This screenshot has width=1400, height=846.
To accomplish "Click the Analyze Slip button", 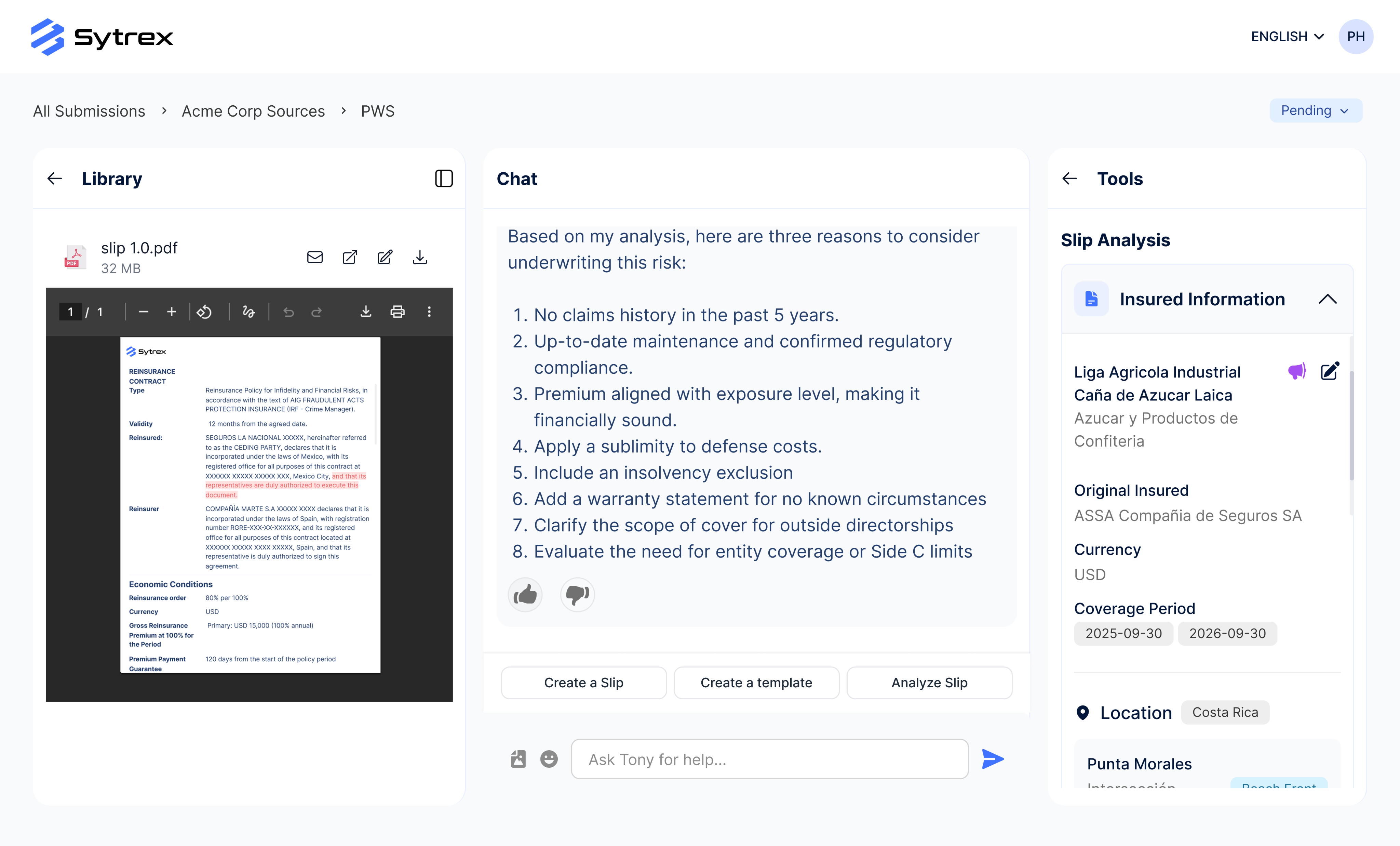I will pyautogui.click(x=929, y=683).
